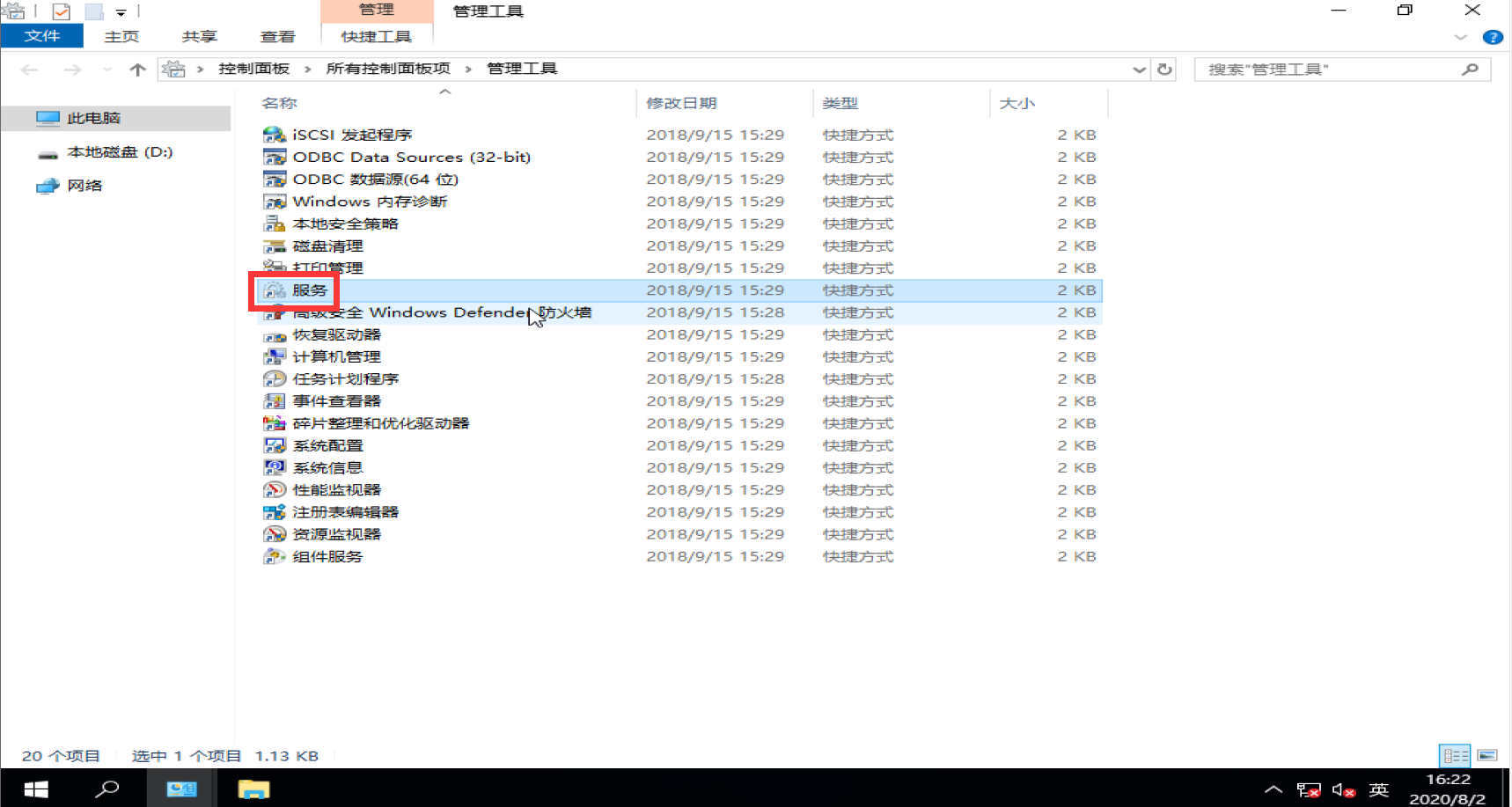The width and height of the screenshot is (1512, 807).
Task: Expand the chevron after 控制面板 in breadcrumb
Action: pos(307,69)
